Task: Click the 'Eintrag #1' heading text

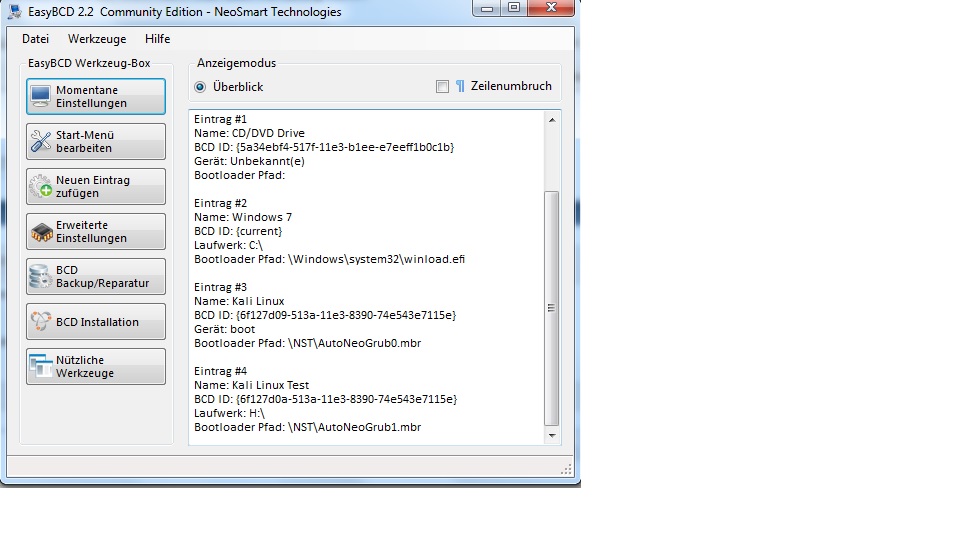Action: click(x=220, y=119)
